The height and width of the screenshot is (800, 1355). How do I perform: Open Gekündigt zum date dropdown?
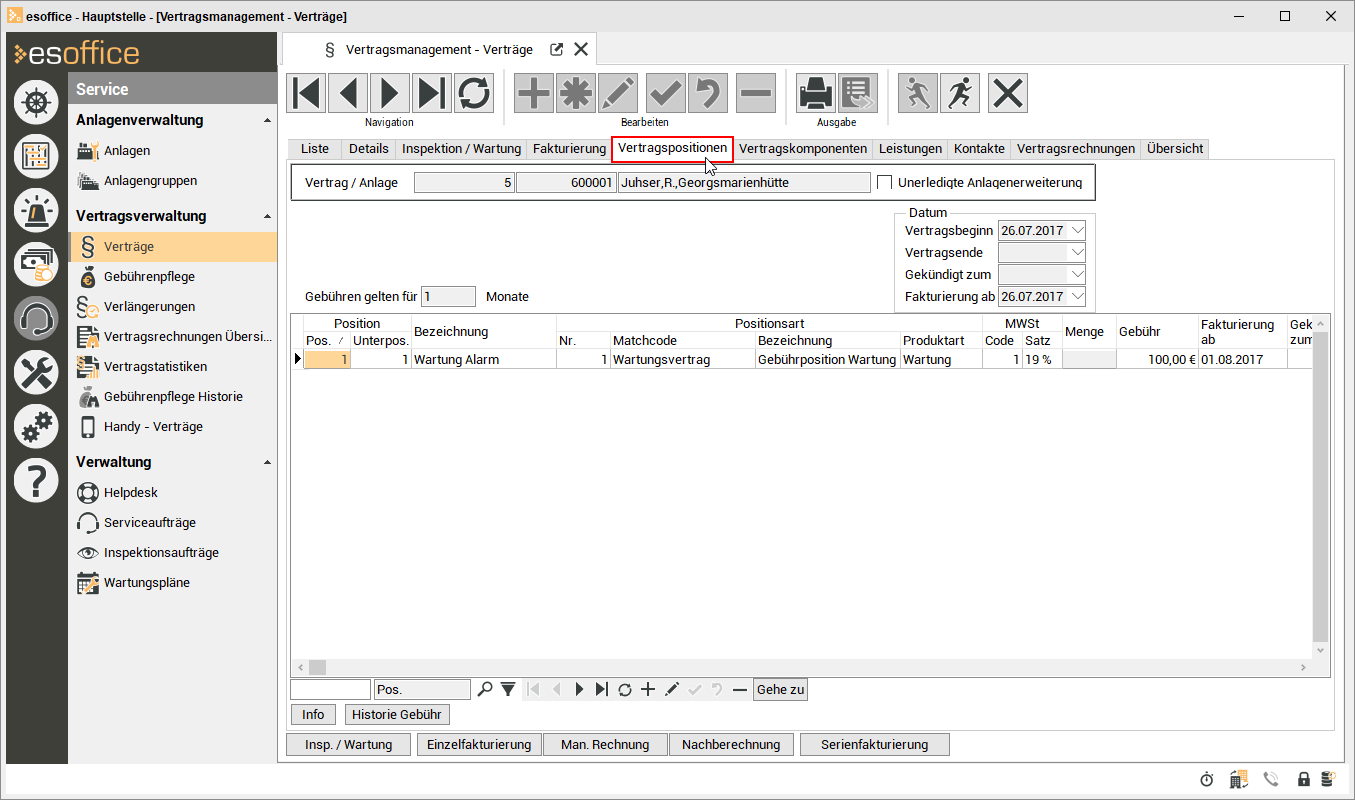click(x=1076, y=275)
